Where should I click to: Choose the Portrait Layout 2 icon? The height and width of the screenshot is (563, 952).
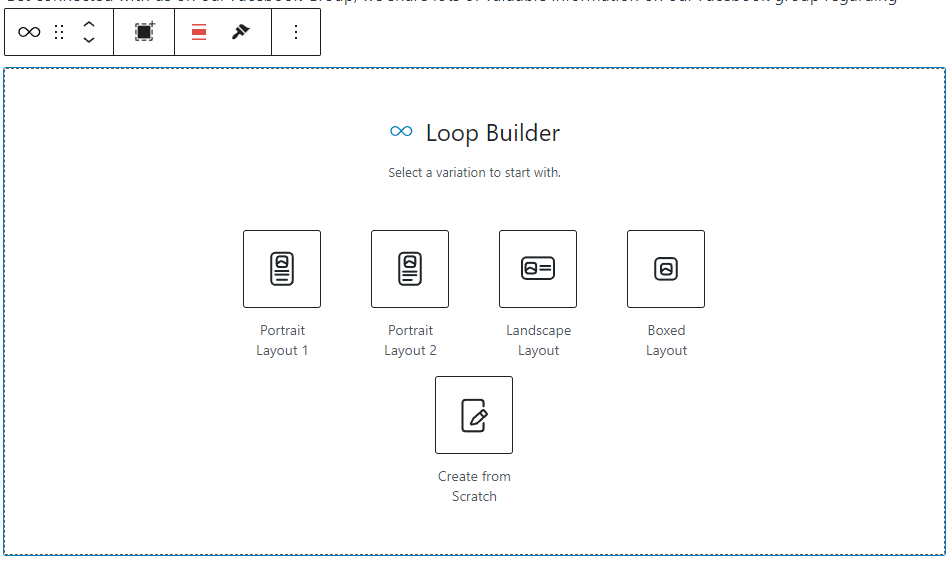click(x=410, y=269)
